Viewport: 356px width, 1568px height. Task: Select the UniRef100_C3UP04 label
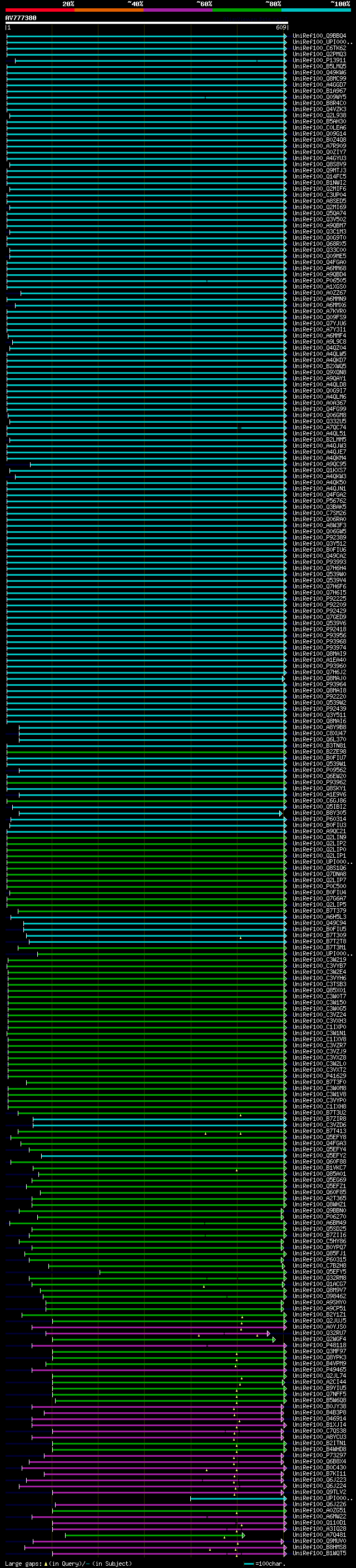click(319, 195)
